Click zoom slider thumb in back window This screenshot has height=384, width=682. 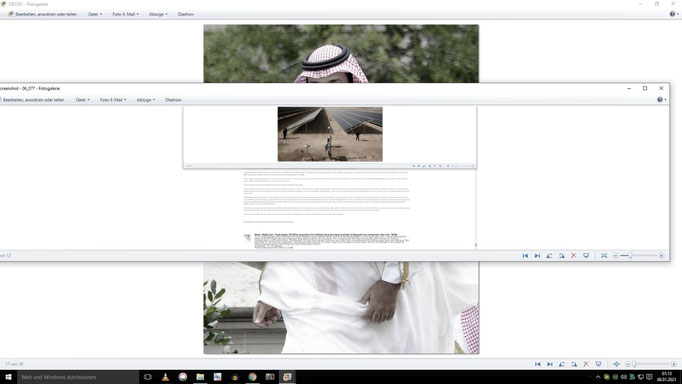coord(634,364)
